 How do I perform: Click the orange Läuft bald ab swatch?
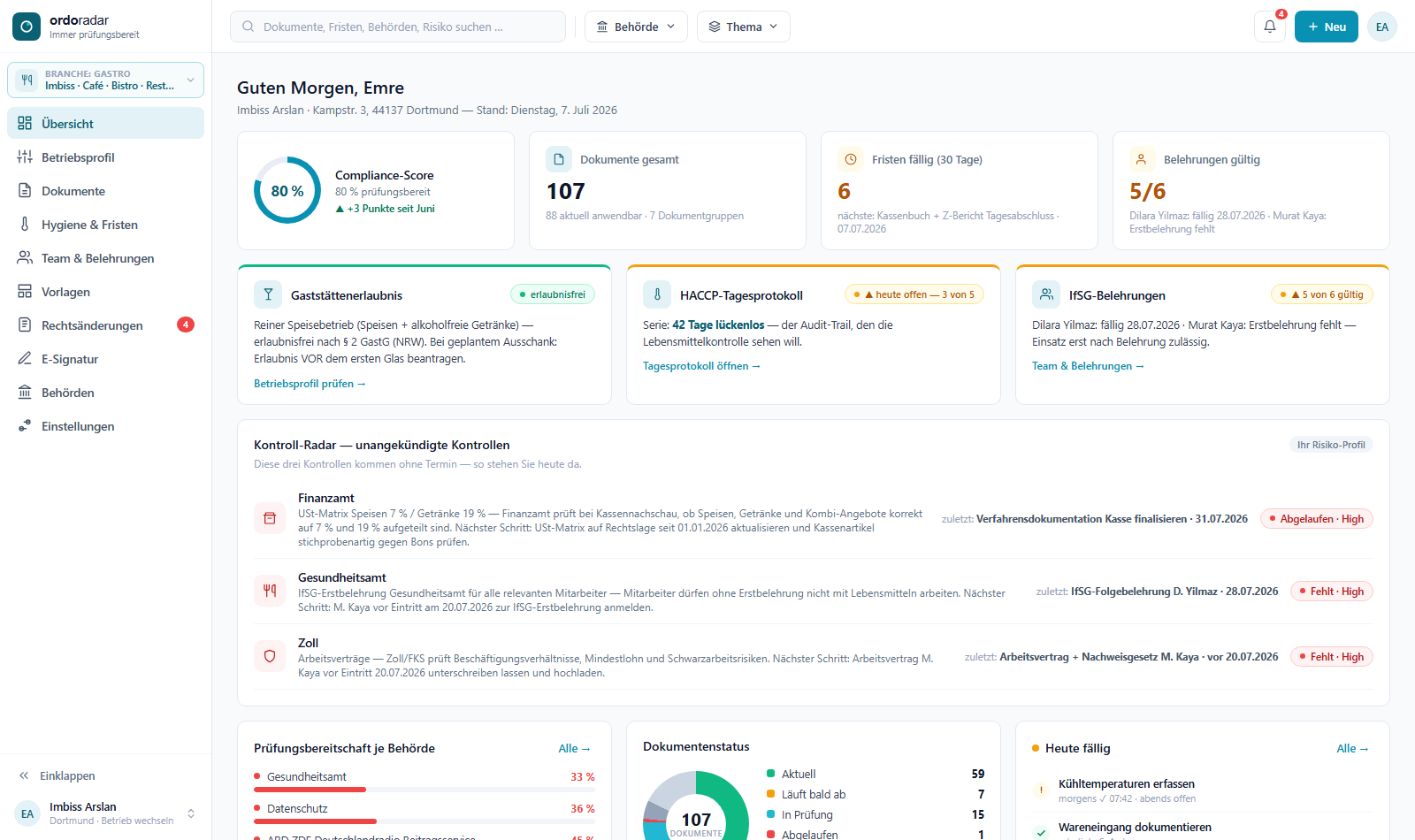pos(771,794)
